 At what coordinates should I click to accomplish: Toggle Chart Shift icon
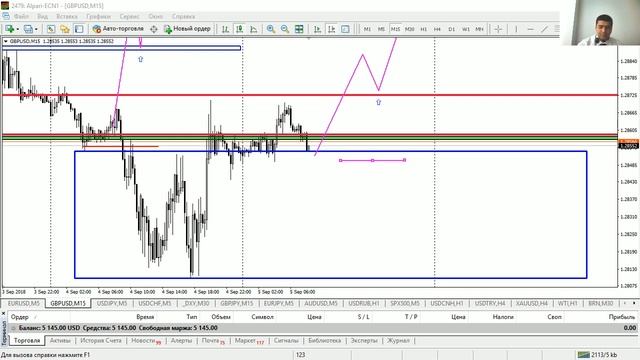331,29
